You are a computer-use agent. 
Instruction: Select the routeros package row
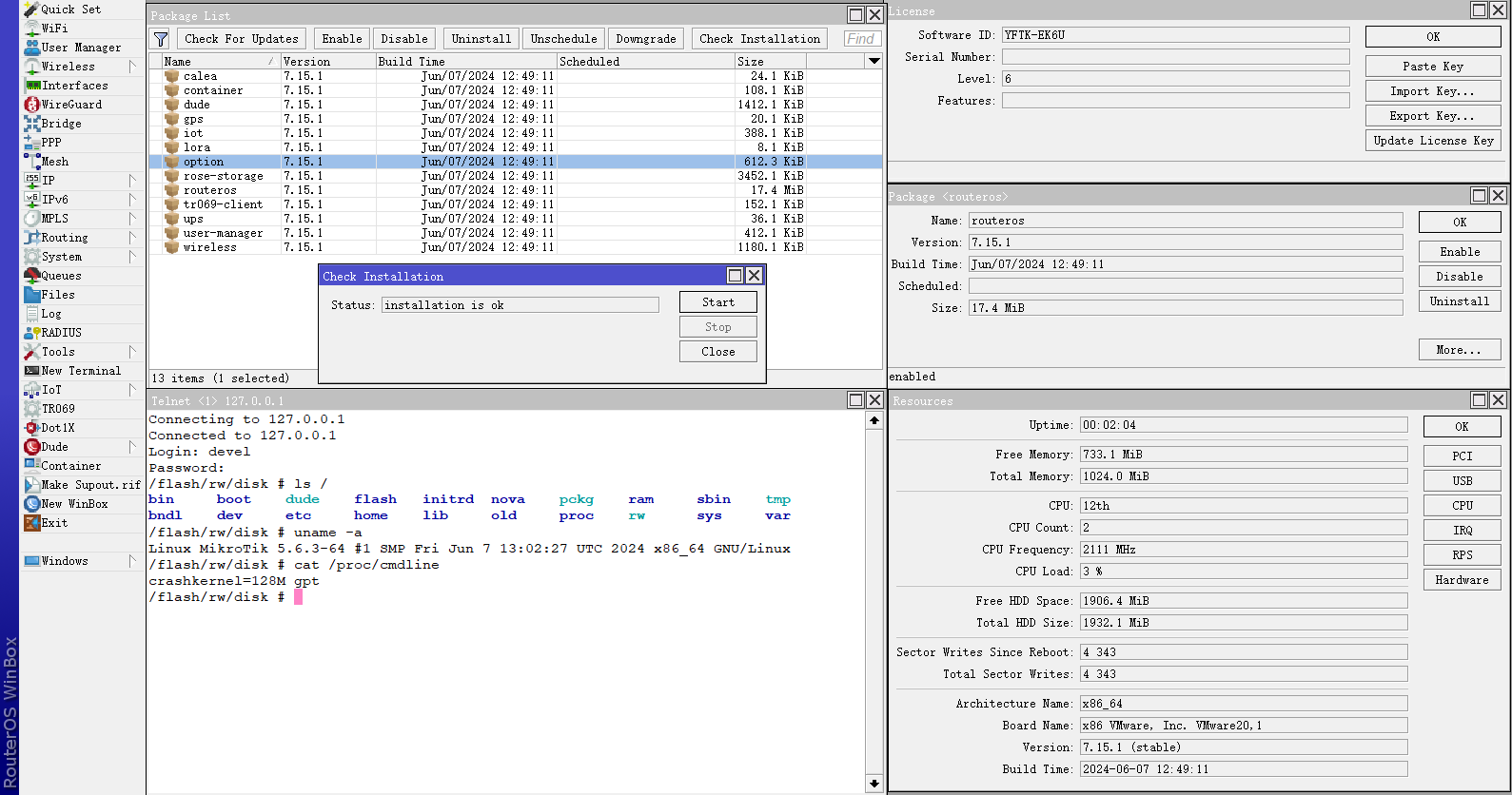tap(209, 190)
